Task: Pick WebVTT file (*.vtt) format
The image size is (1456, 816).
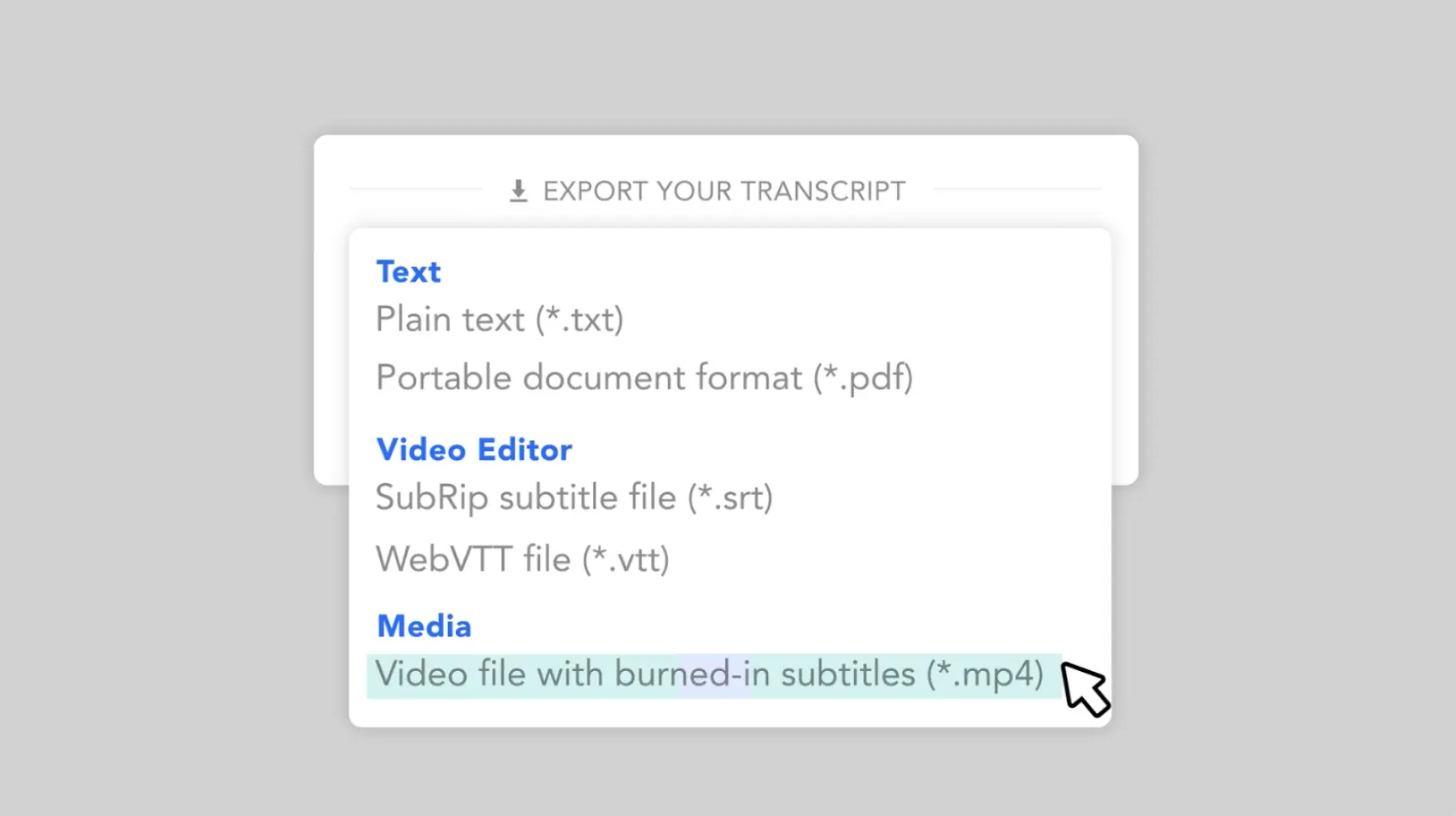Action: pos(522,558)
